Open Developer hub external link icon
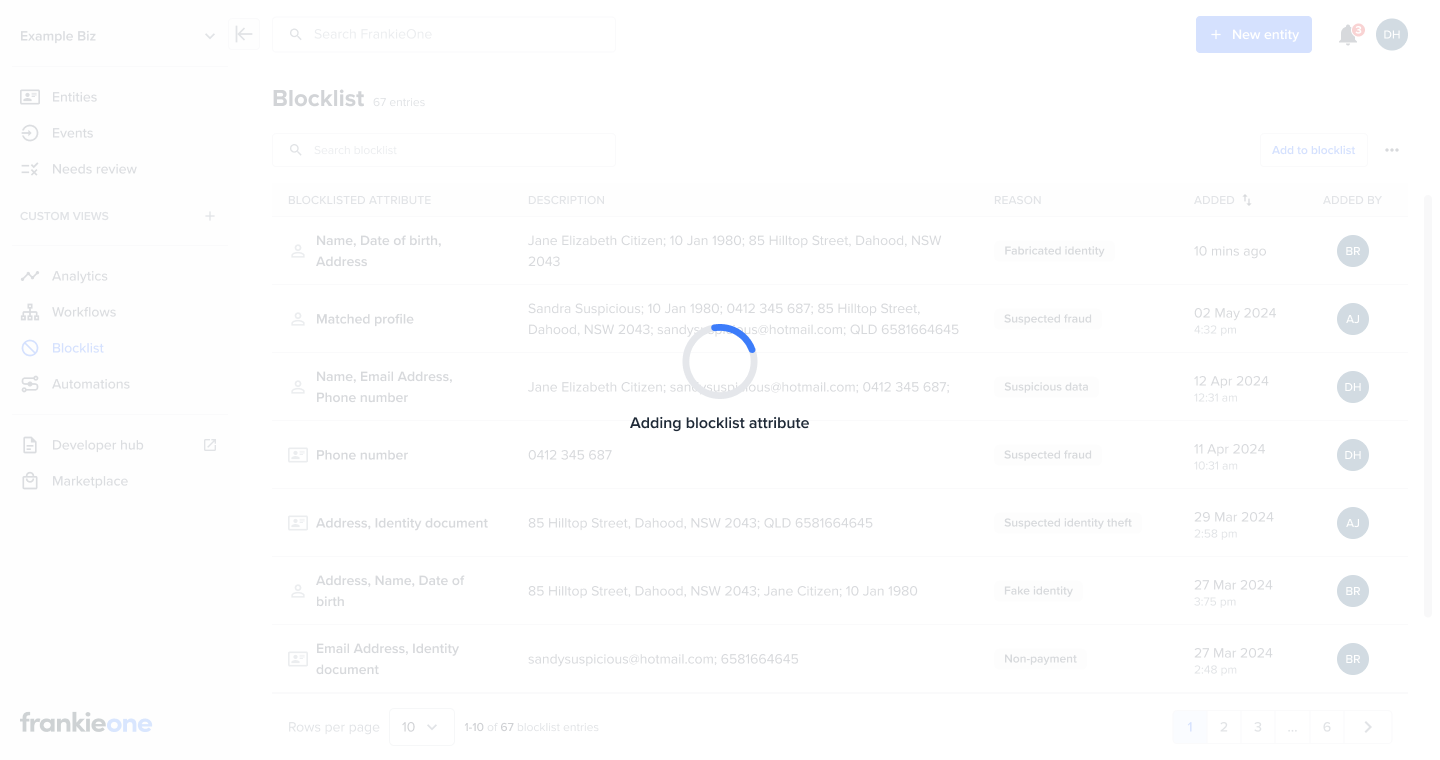The image size is (1440, 760). (210, 445)
